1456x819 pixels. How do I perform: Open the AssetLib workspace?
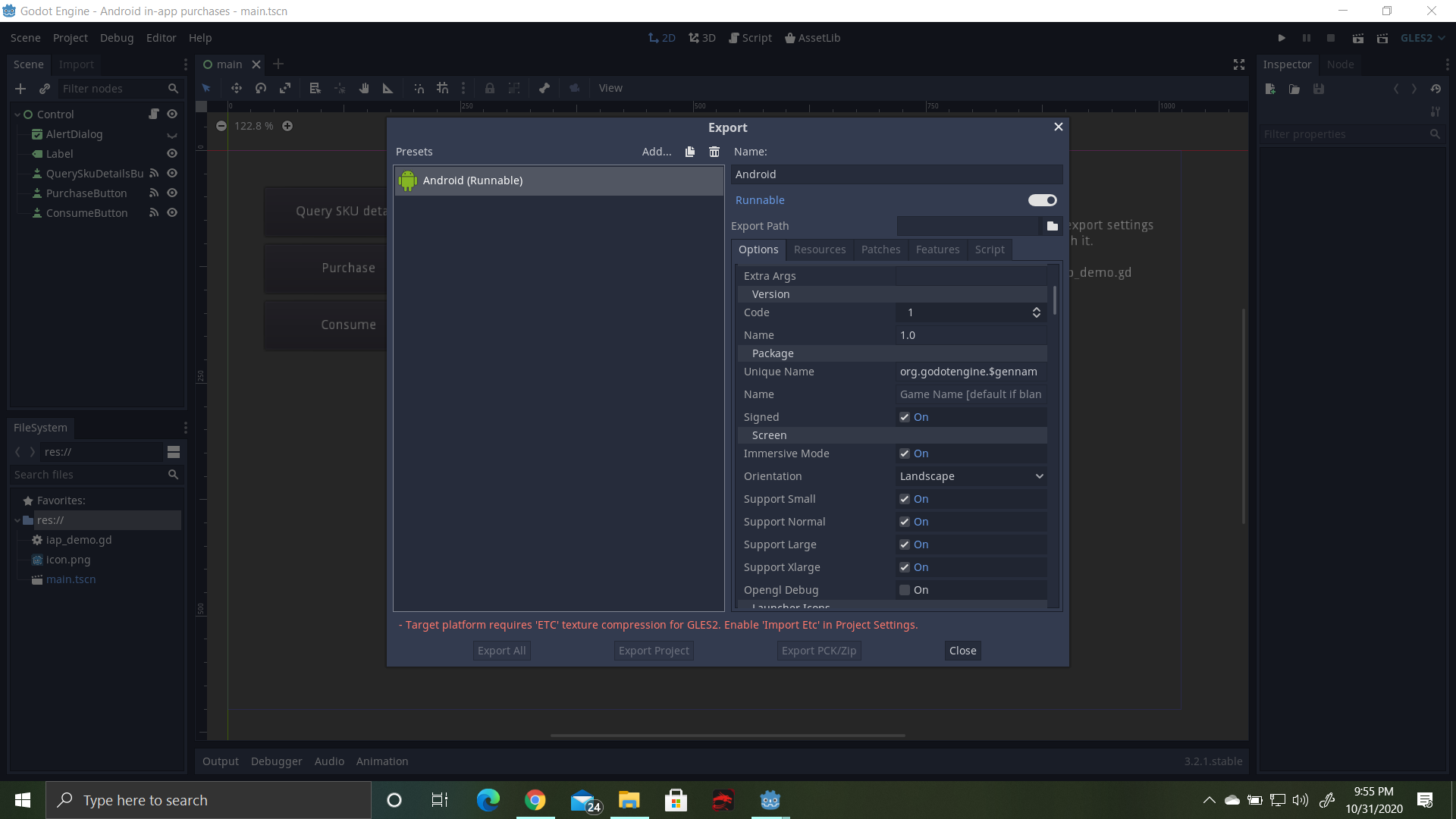[813, 38]
